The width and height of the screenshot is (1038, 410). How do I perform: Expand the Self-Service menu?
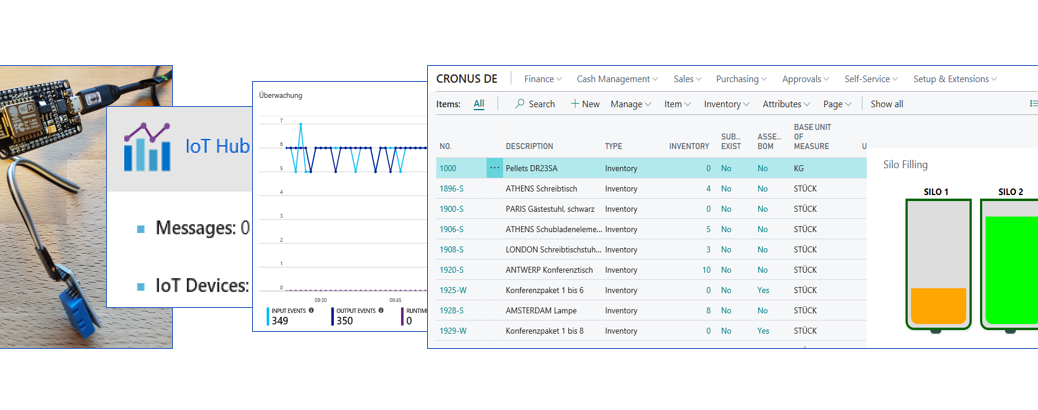(x=871, y=79)
